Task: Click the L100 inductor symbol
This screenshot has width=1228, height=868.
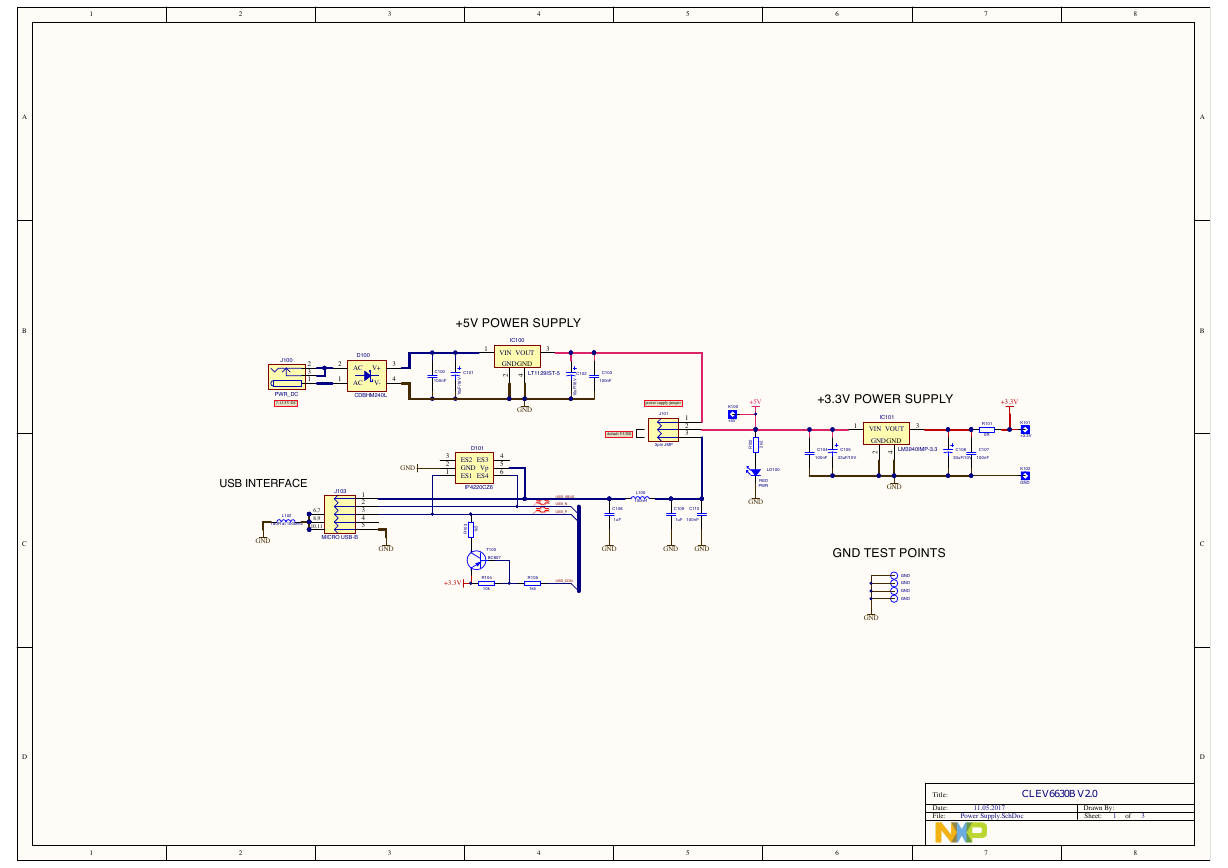Action: [641, 498]
